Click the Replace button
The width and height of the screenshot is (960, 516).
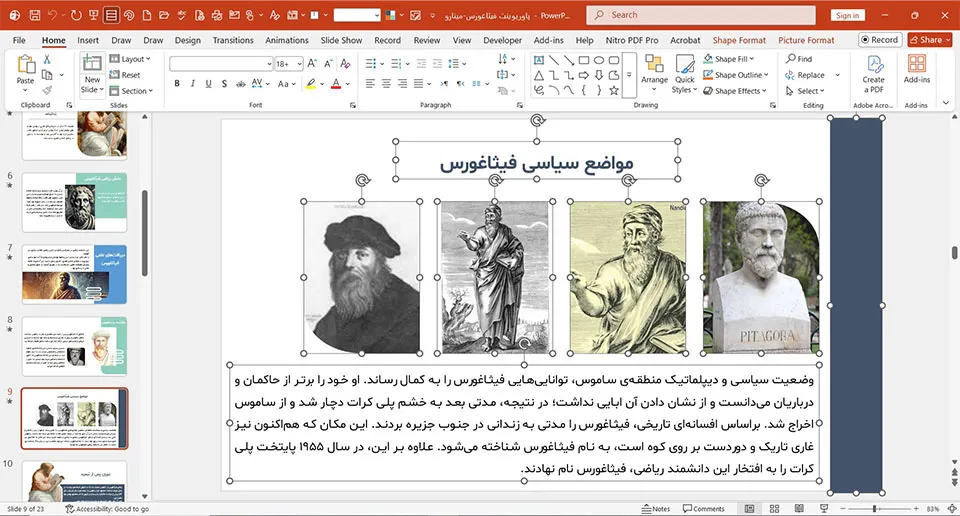tap(804, 75)
